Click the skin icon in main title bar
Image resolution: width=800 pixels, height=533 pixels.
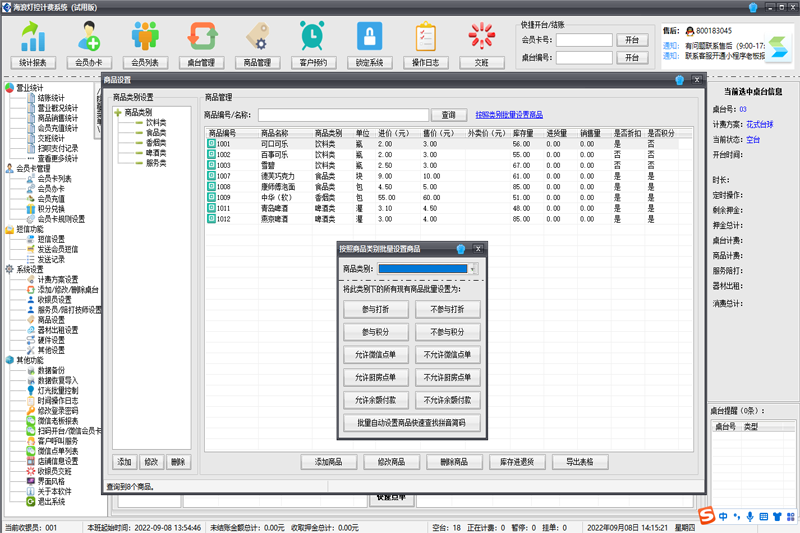click(x=753, y=7)
